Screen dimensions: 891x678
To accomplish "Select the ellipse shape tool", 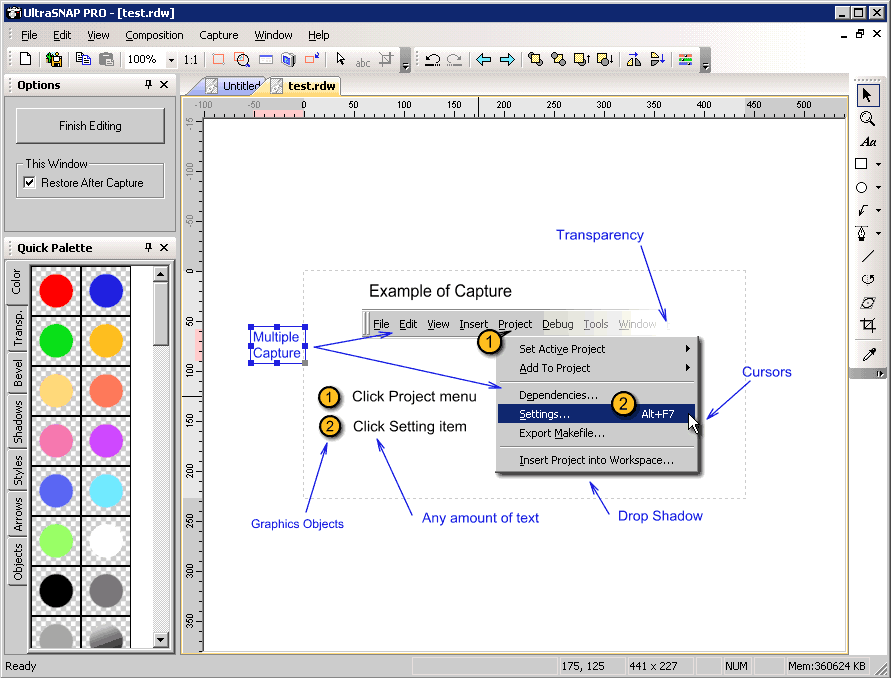I will pyautogui.click(x=861, y=188).
